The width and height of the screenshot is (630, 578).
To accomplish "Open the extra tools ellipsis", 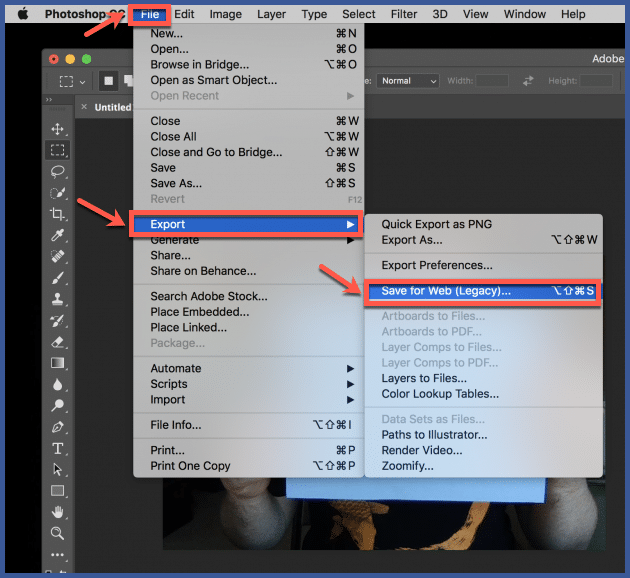I will (x=57, y=555).
